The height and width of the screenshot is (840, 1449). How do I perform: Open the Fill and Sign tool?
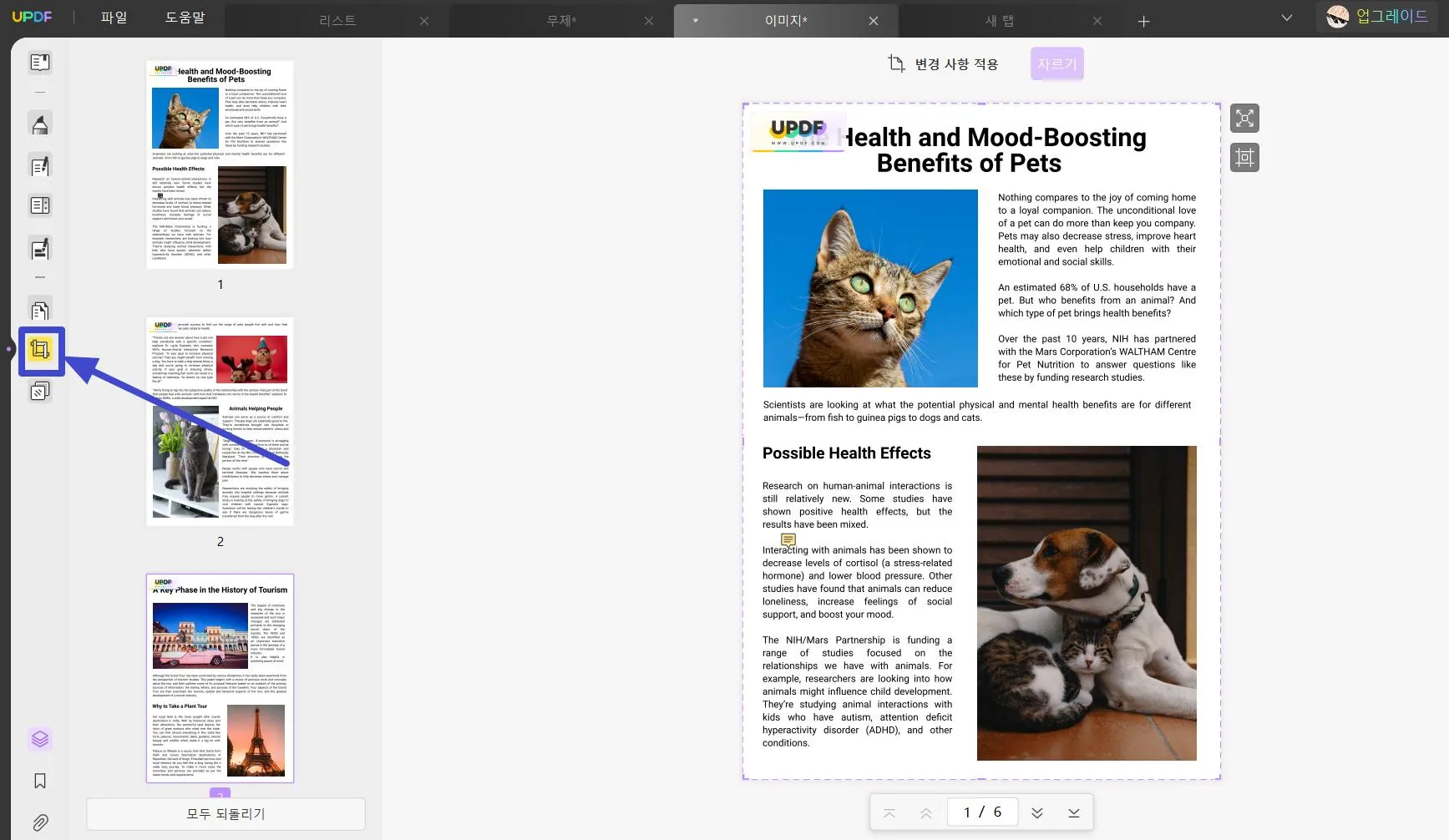39,248
